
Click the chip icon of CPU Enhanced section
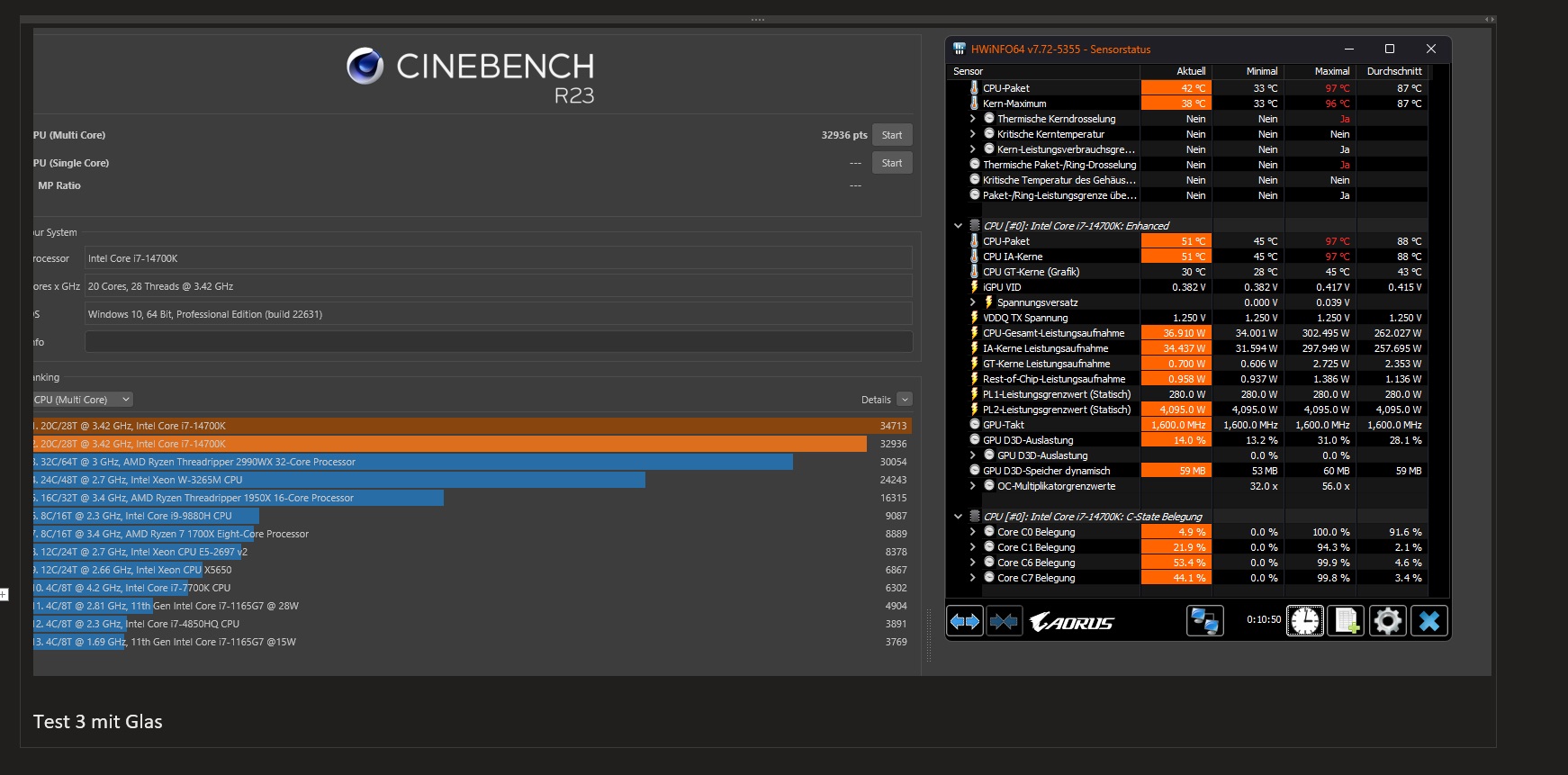(974, 226)
